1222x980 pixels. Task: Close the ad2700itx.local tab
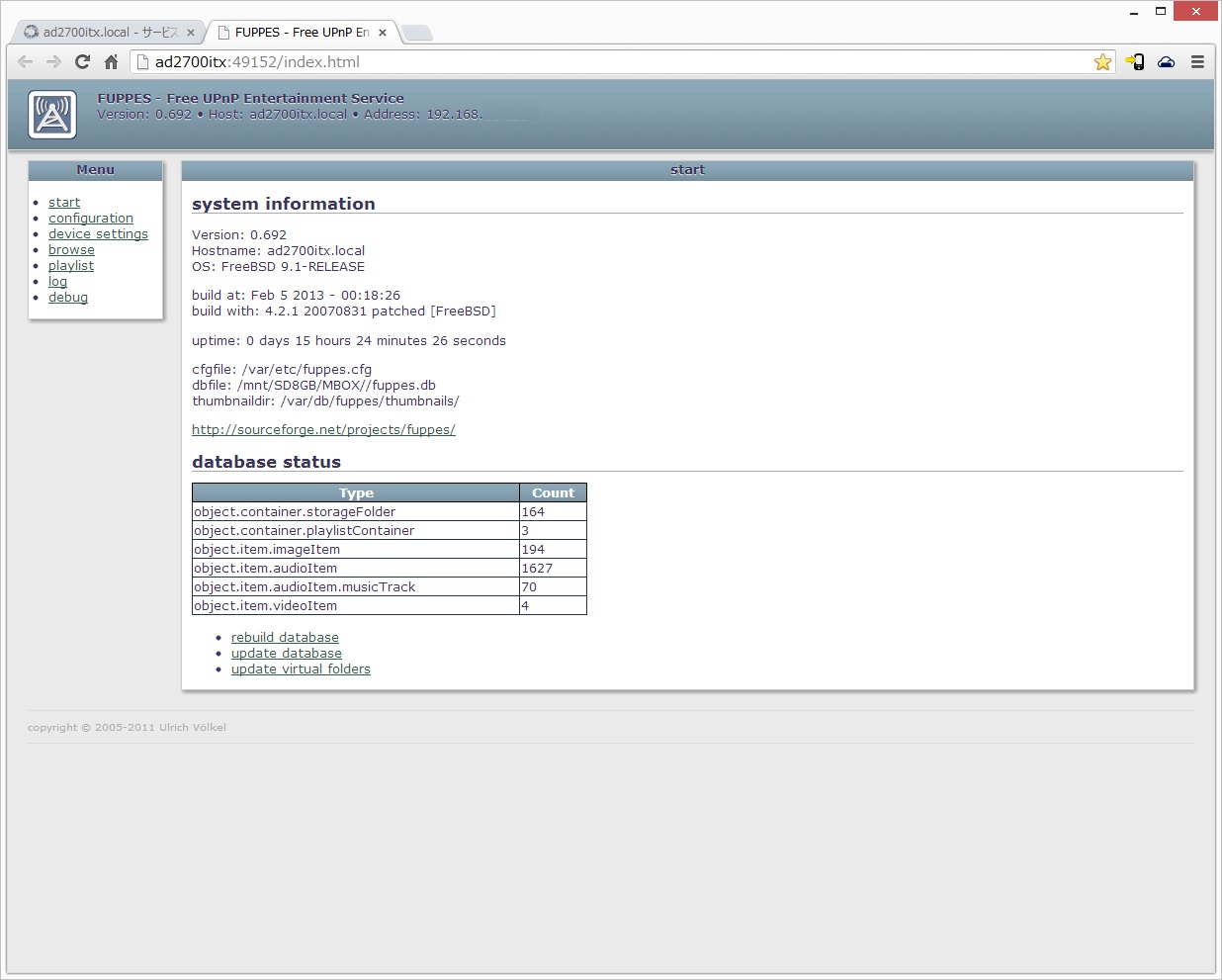pos(191,33)
